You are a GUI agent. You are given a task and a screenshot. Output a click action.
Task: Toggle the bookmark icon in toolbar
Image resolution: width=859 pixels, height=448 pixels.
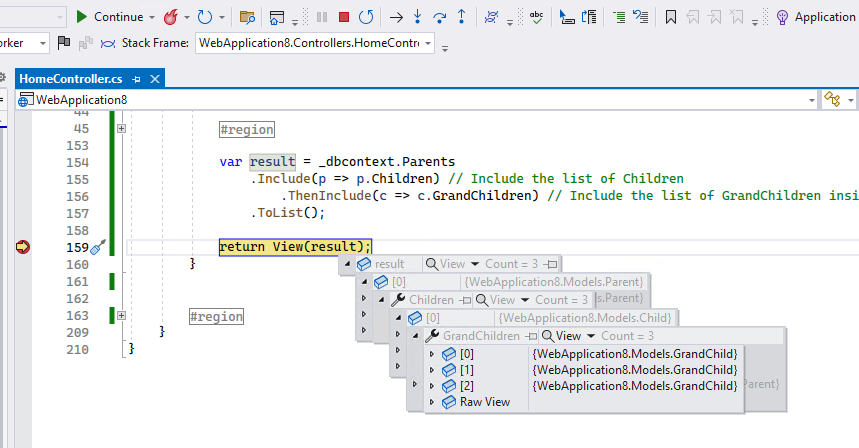(671, 17)
